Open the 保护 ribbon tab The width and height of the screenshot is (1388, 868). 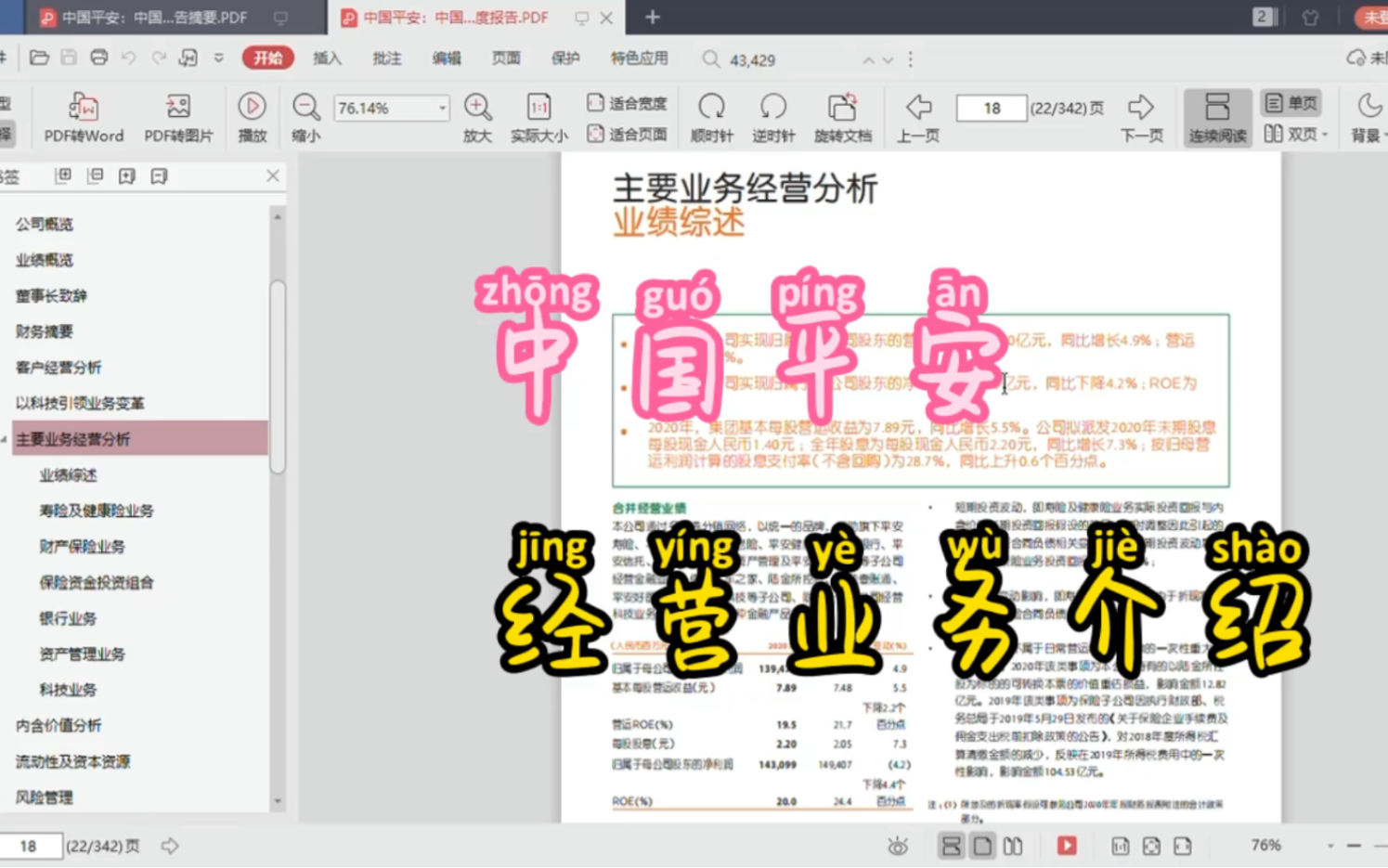click(564, 58)
